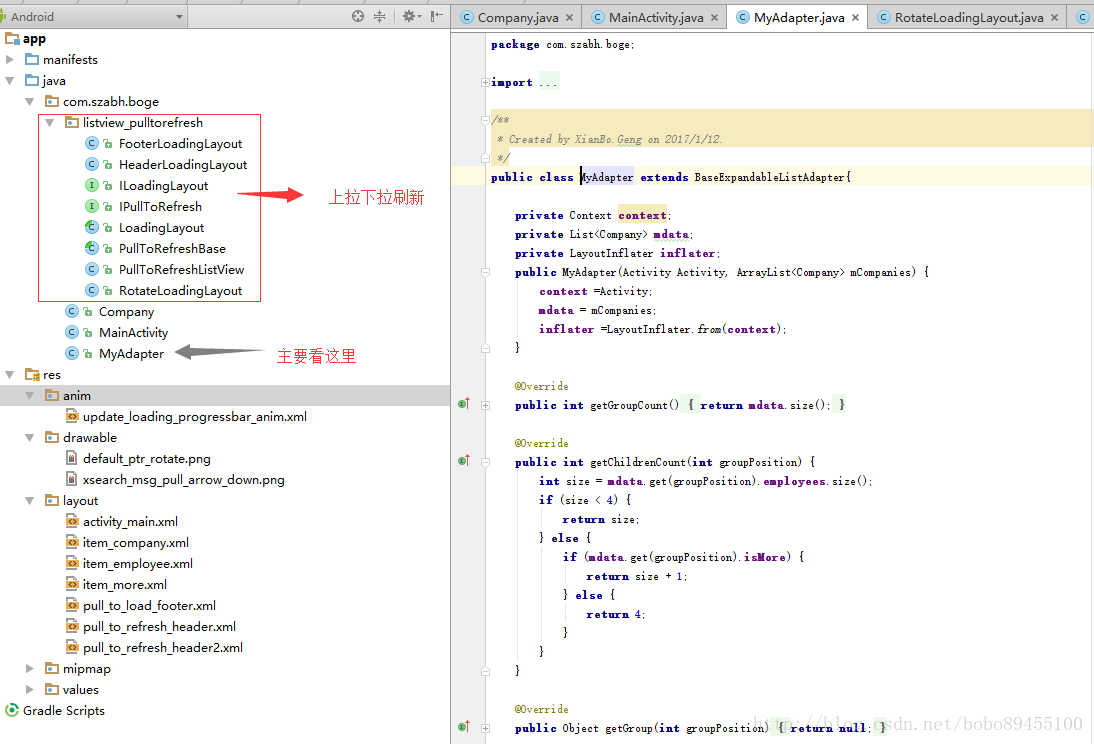Click the PullToRefreshListView class icon
Screen dimensions: 1094x744
tap(91, 269)
